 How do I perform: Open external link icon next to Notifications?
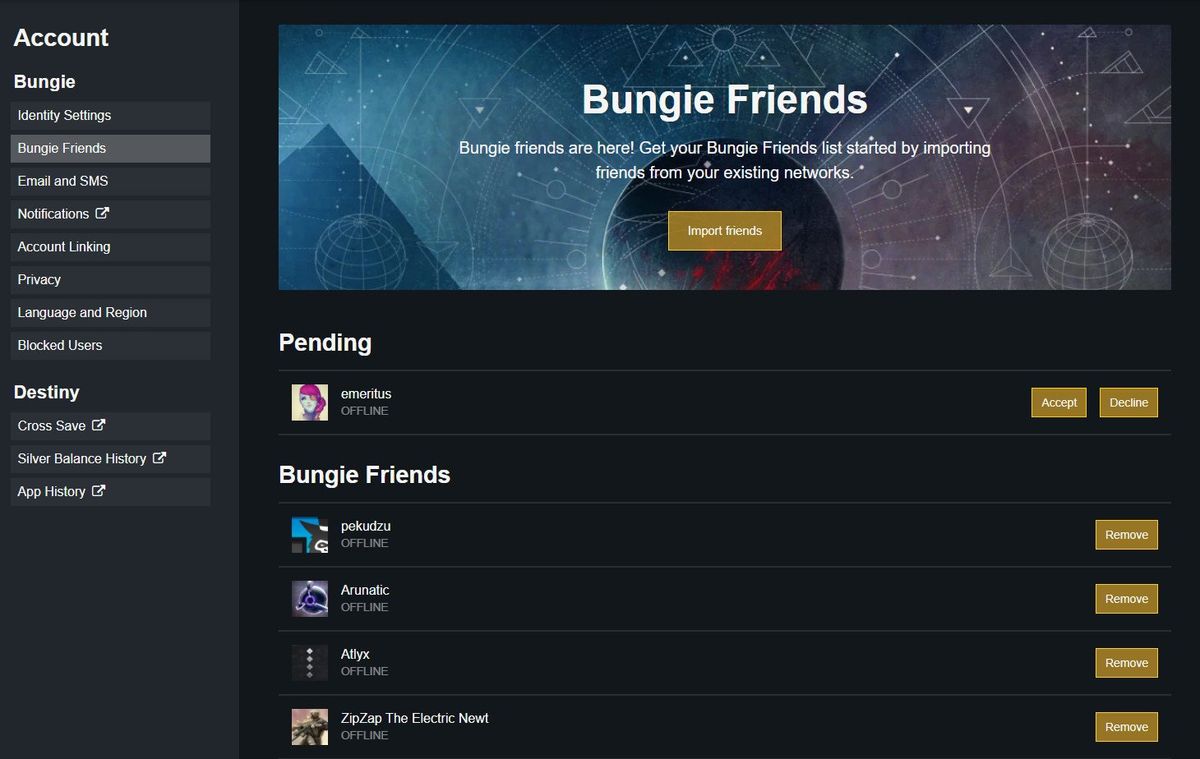pos(102,213)
